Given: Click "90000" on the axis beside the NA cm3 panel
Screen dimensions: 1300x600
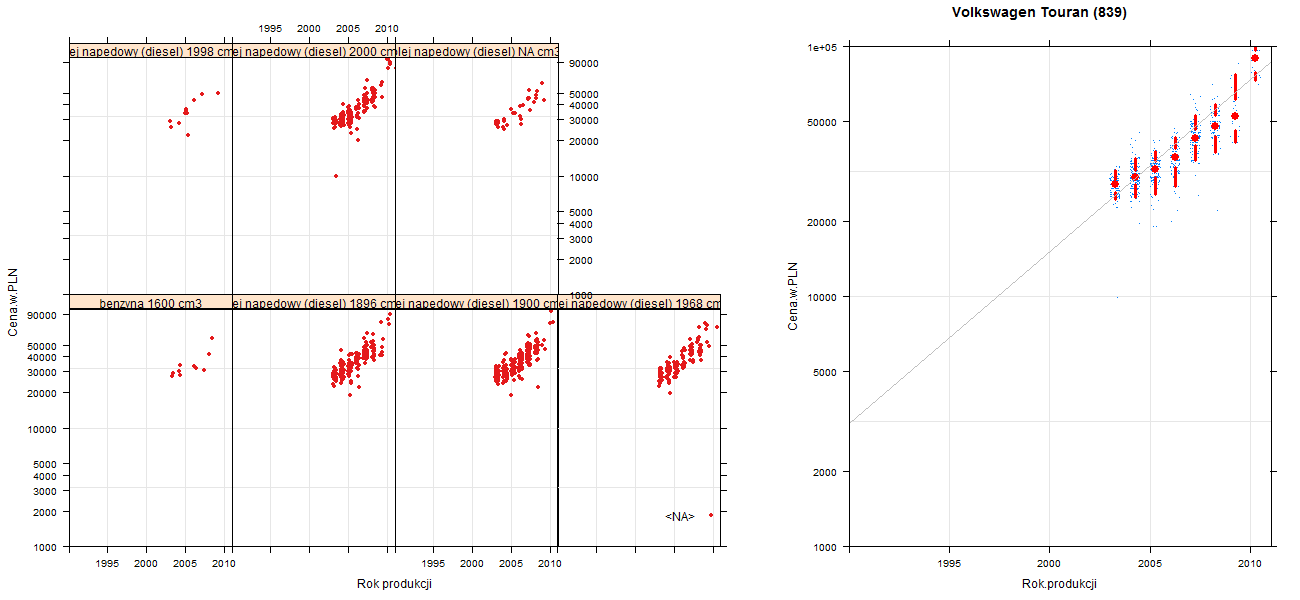Looking at the screenshot, I should click(582, 64).
